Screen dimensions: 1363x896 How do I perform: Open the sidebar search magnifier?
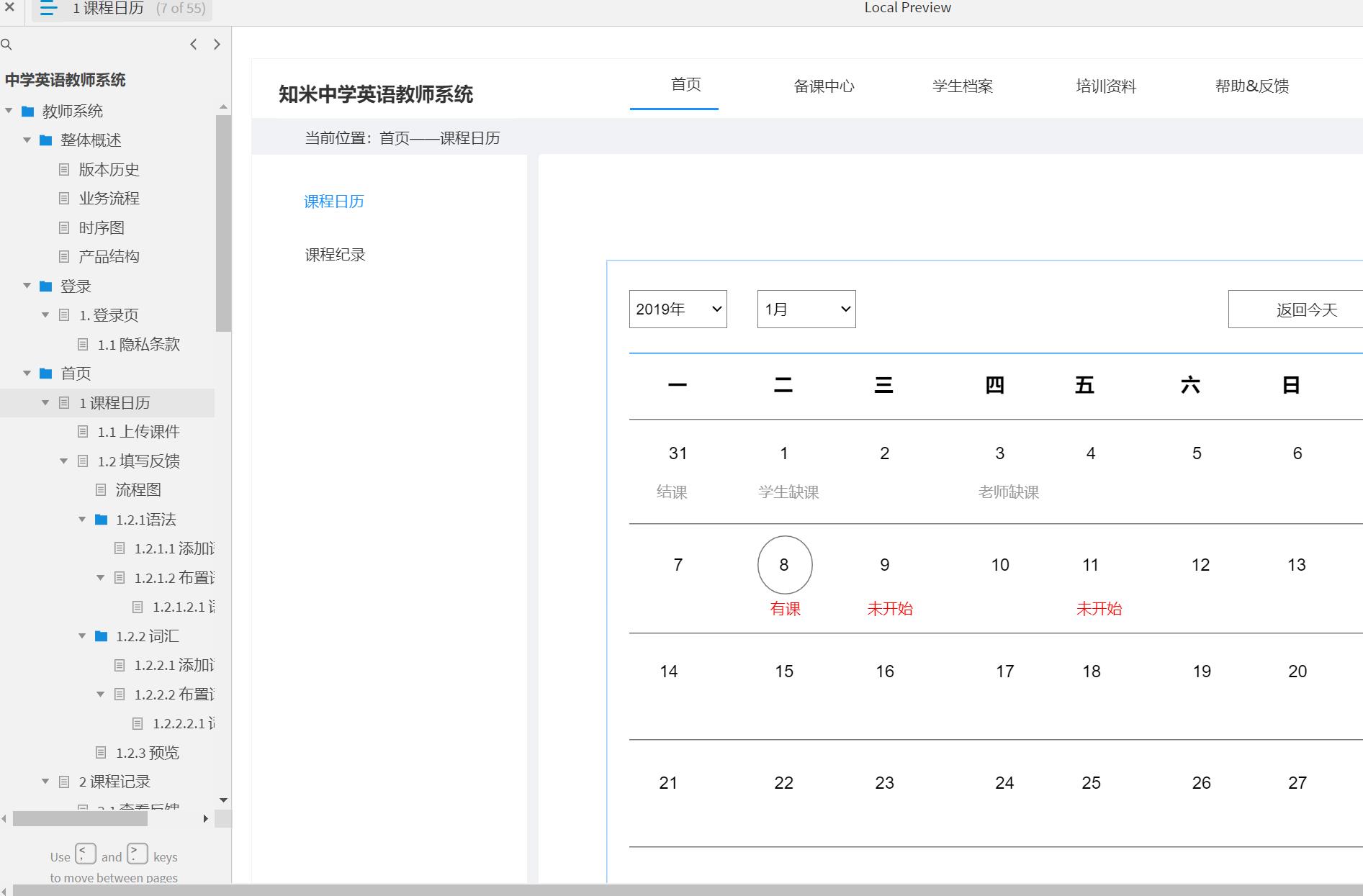coord(6,45)
